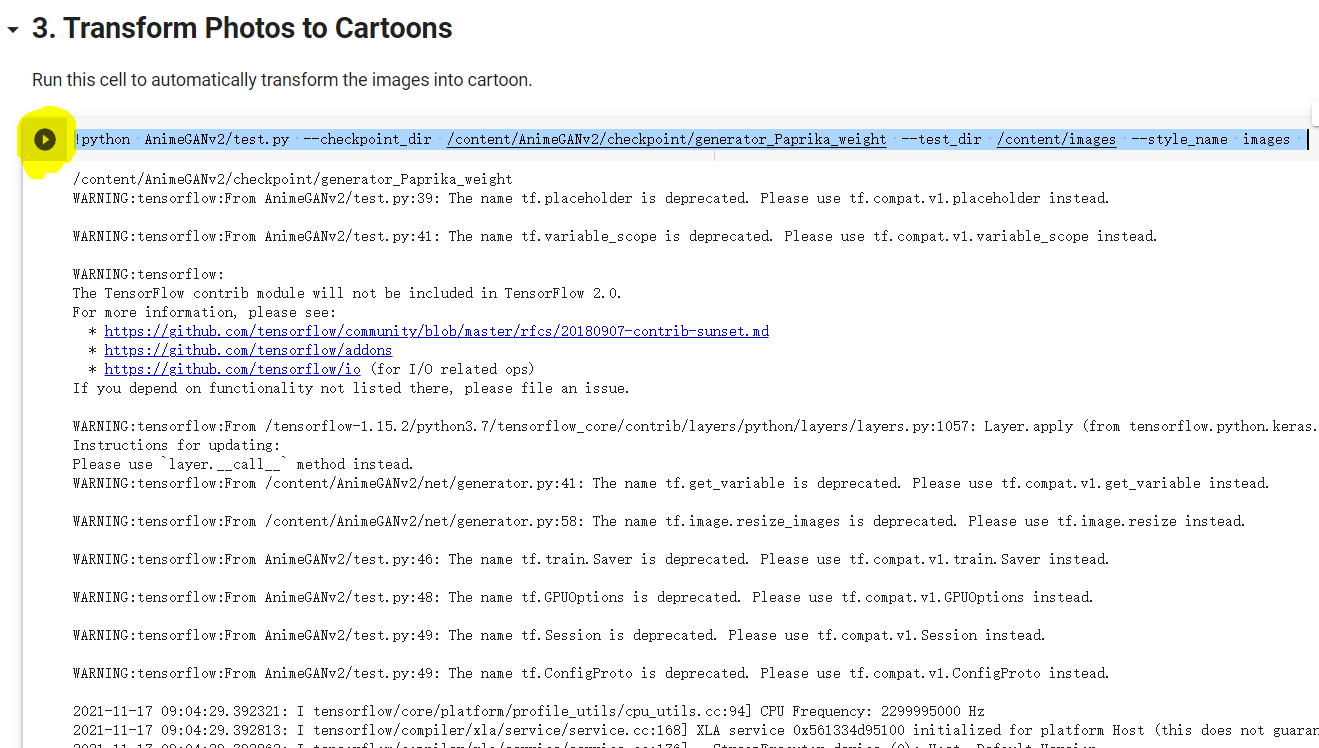Click the output line 'If you depend on functionality not listed'
1319x748 pixels.
351,388
